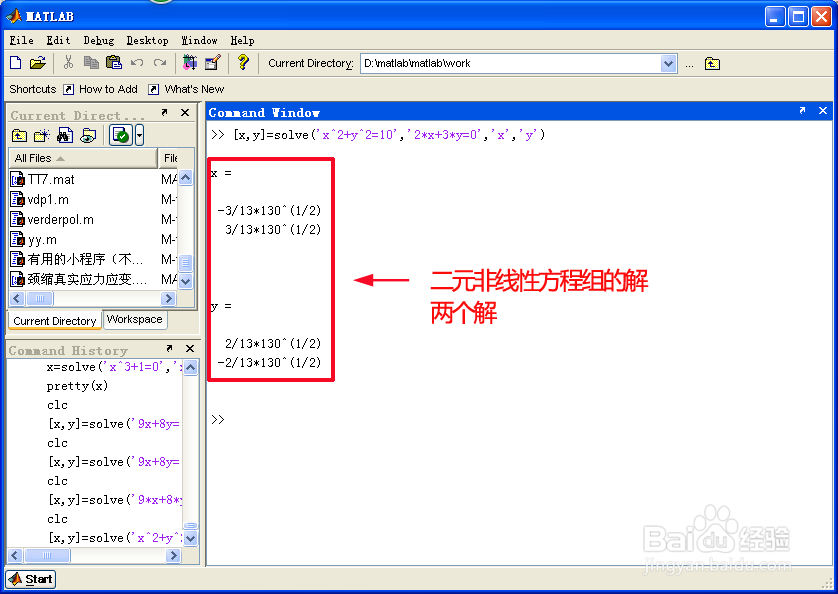The image size is (838, 594).
Task: Open the File menu
Action: (x=21, y=41)
